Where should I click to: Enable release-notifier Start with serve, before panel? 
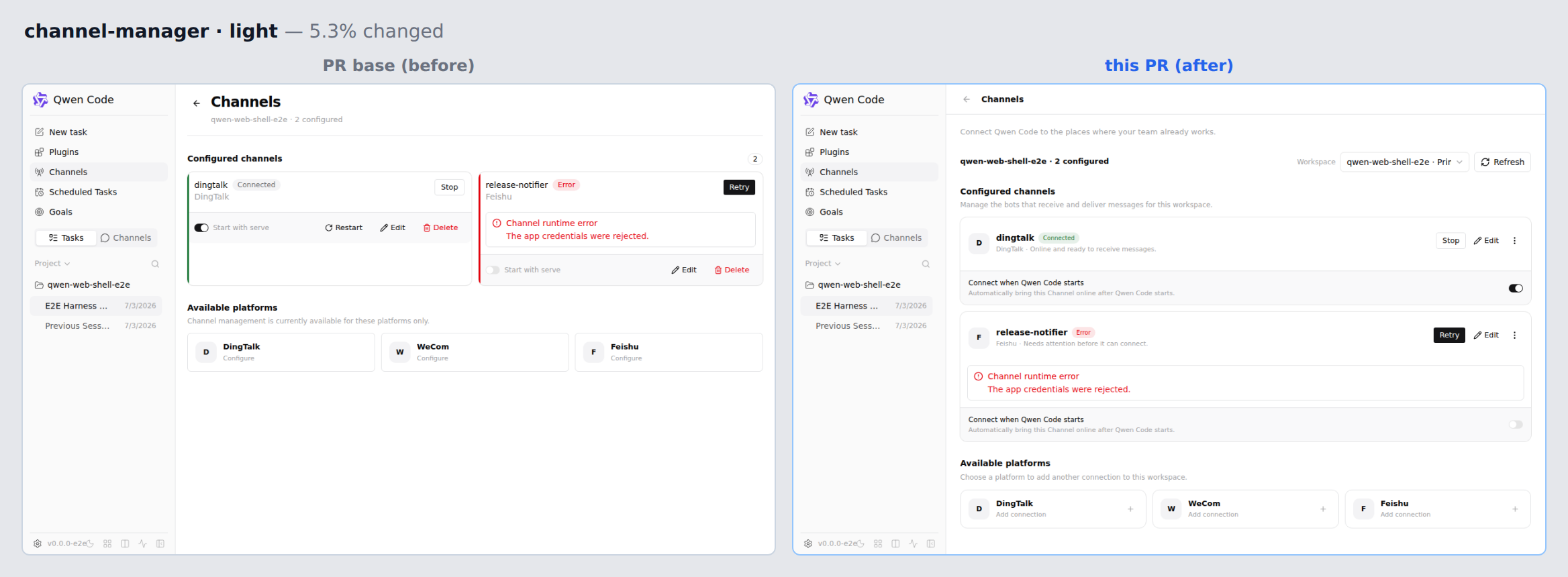tap(493, 270)
